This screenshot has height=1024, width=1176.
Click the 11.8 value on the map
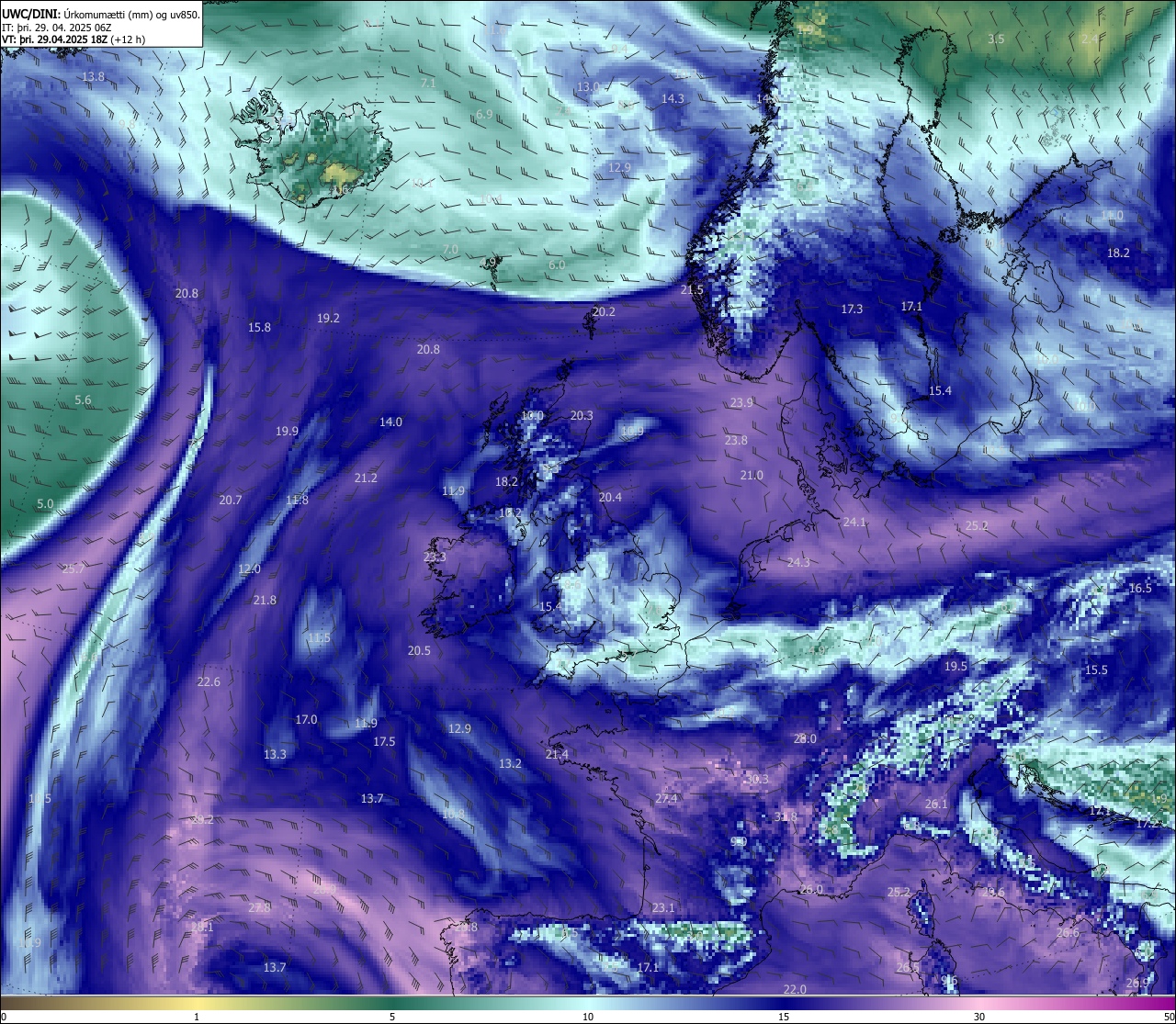click(297, 501)
